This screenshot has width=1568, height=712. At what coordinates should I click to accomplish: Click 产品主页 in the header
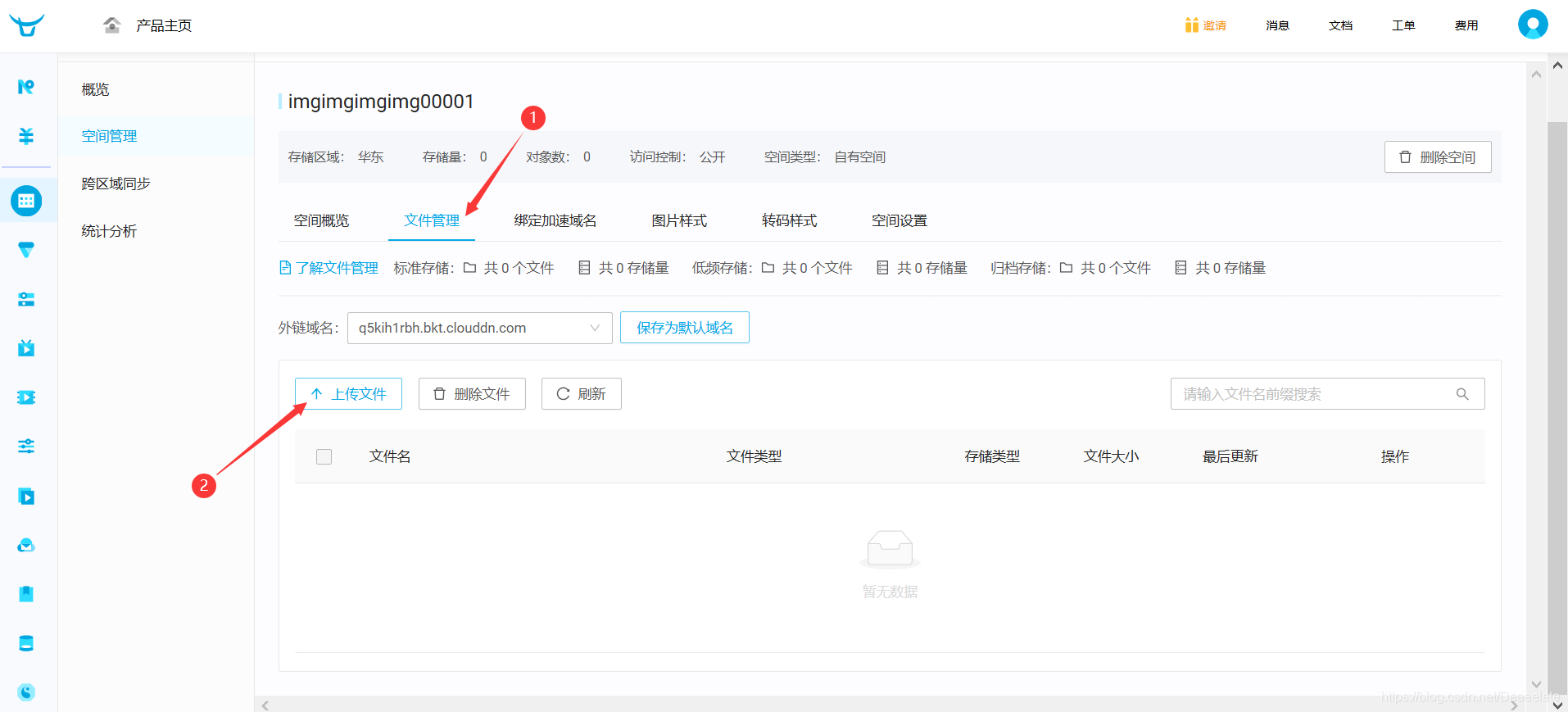point(164,25)
